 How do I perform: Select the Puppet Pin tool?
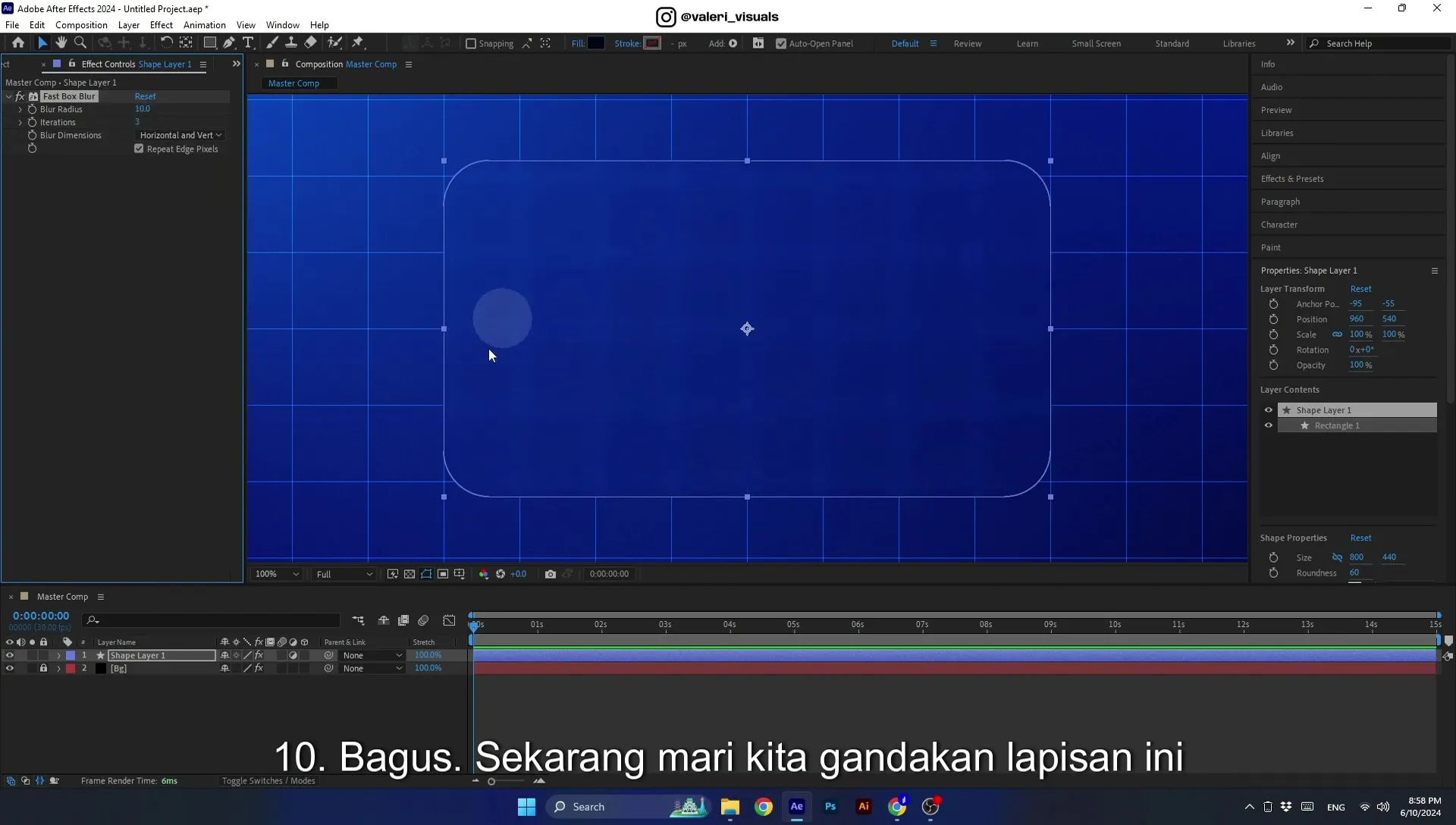coord(358,43)
